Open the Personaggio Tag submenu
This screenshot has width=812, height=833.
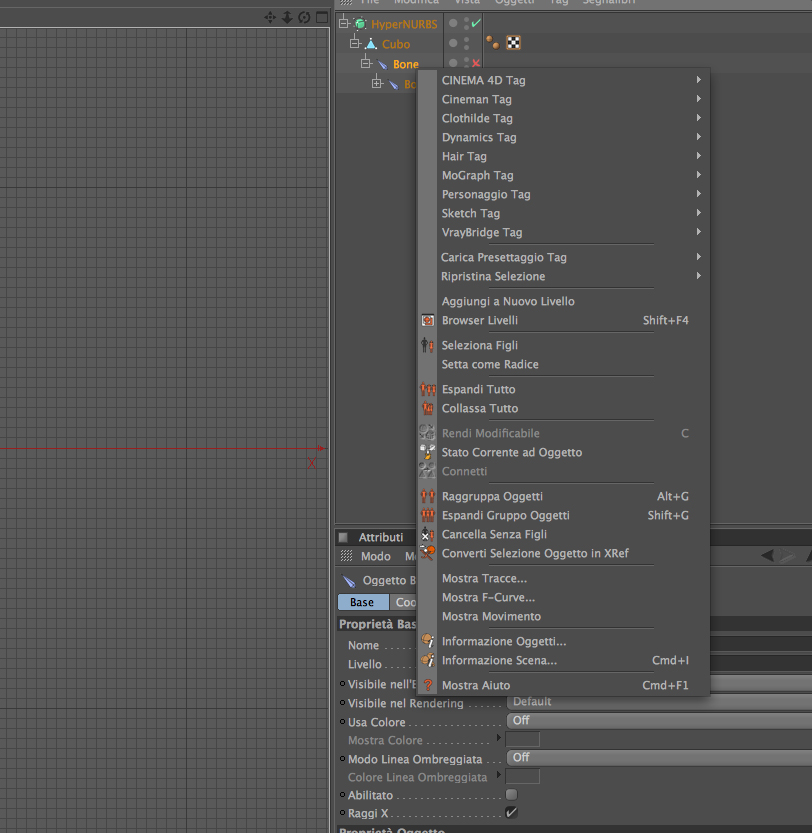(563, 194)
